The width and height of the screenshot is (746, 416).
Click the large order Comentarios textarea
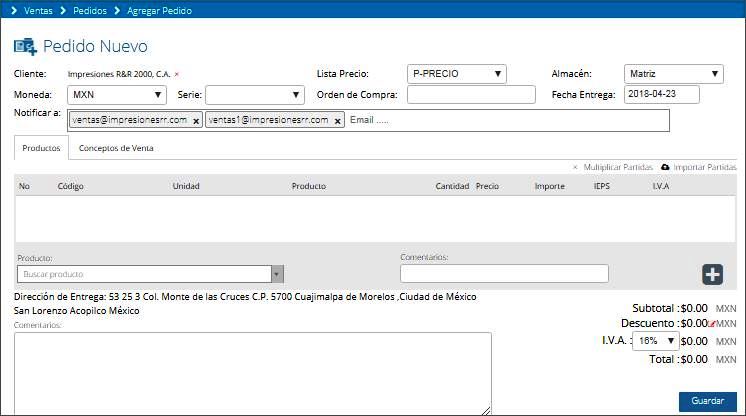(253, 374)
